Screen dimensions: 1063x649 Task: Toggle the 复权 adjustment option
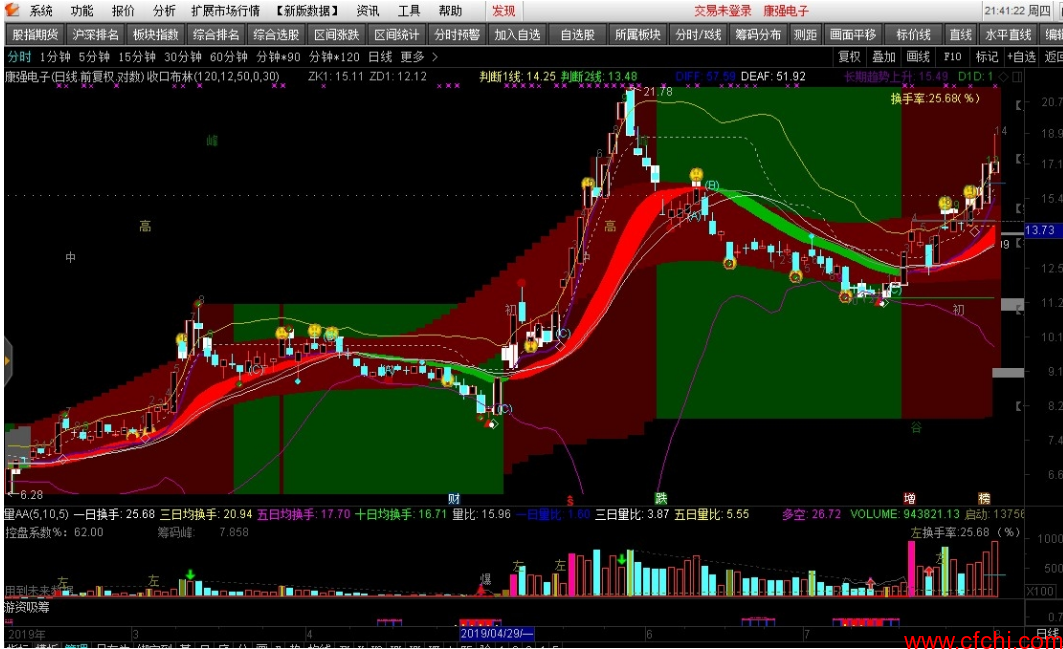click(x=849, y=57)
